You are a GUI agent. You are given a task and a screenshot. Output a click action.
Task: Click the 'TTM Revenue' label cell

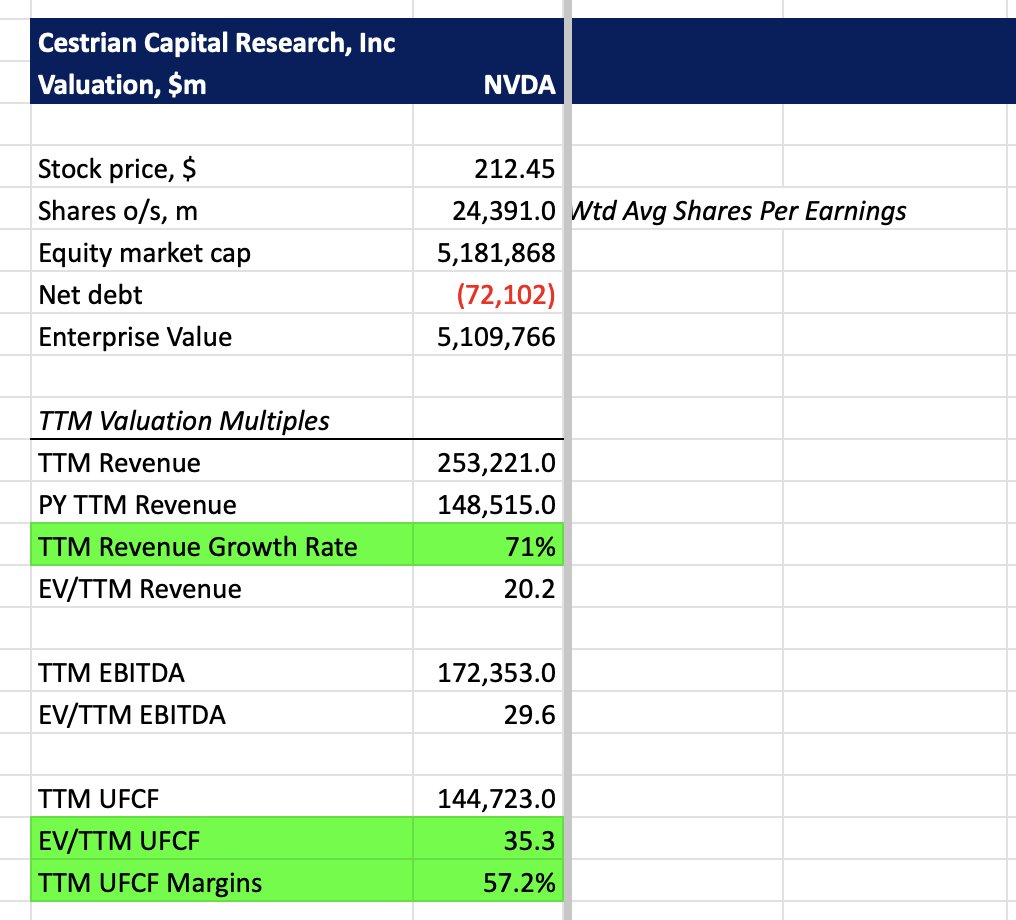[x=222, y=462]
